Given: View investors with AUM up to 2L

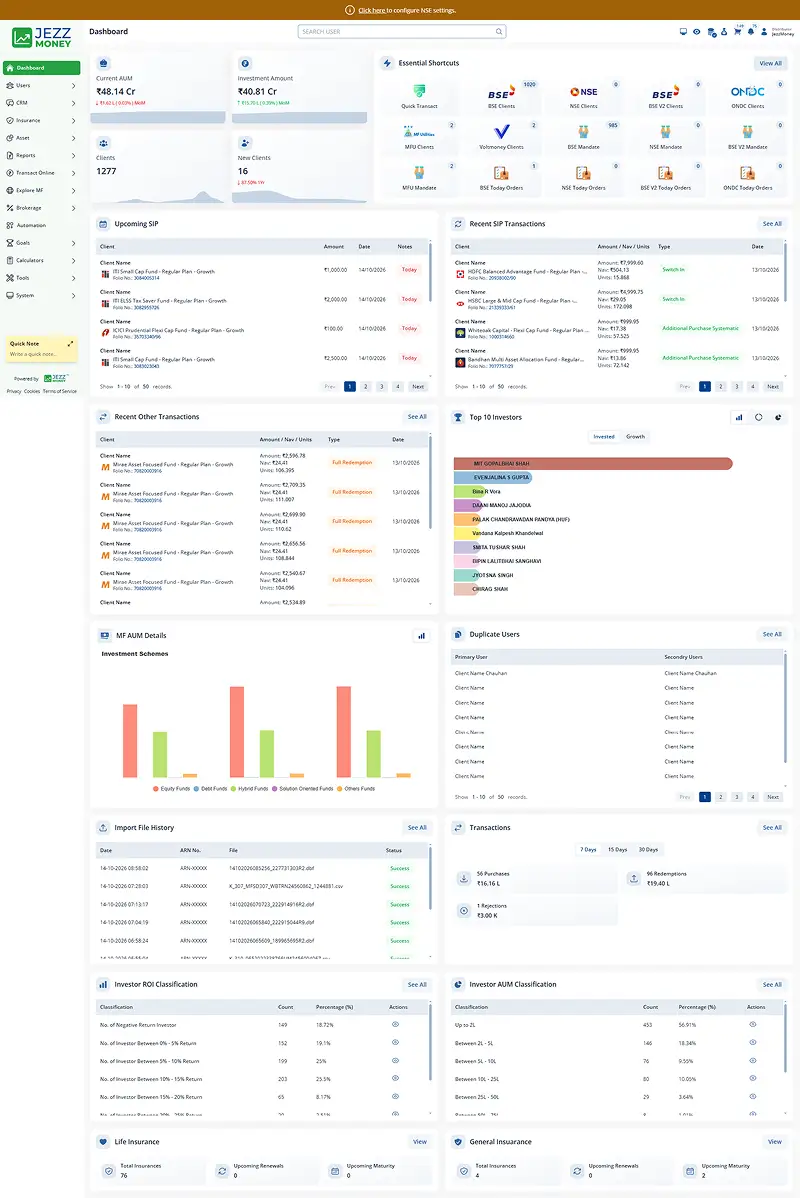Looking at the screenshot, I should pos(753,1025).
